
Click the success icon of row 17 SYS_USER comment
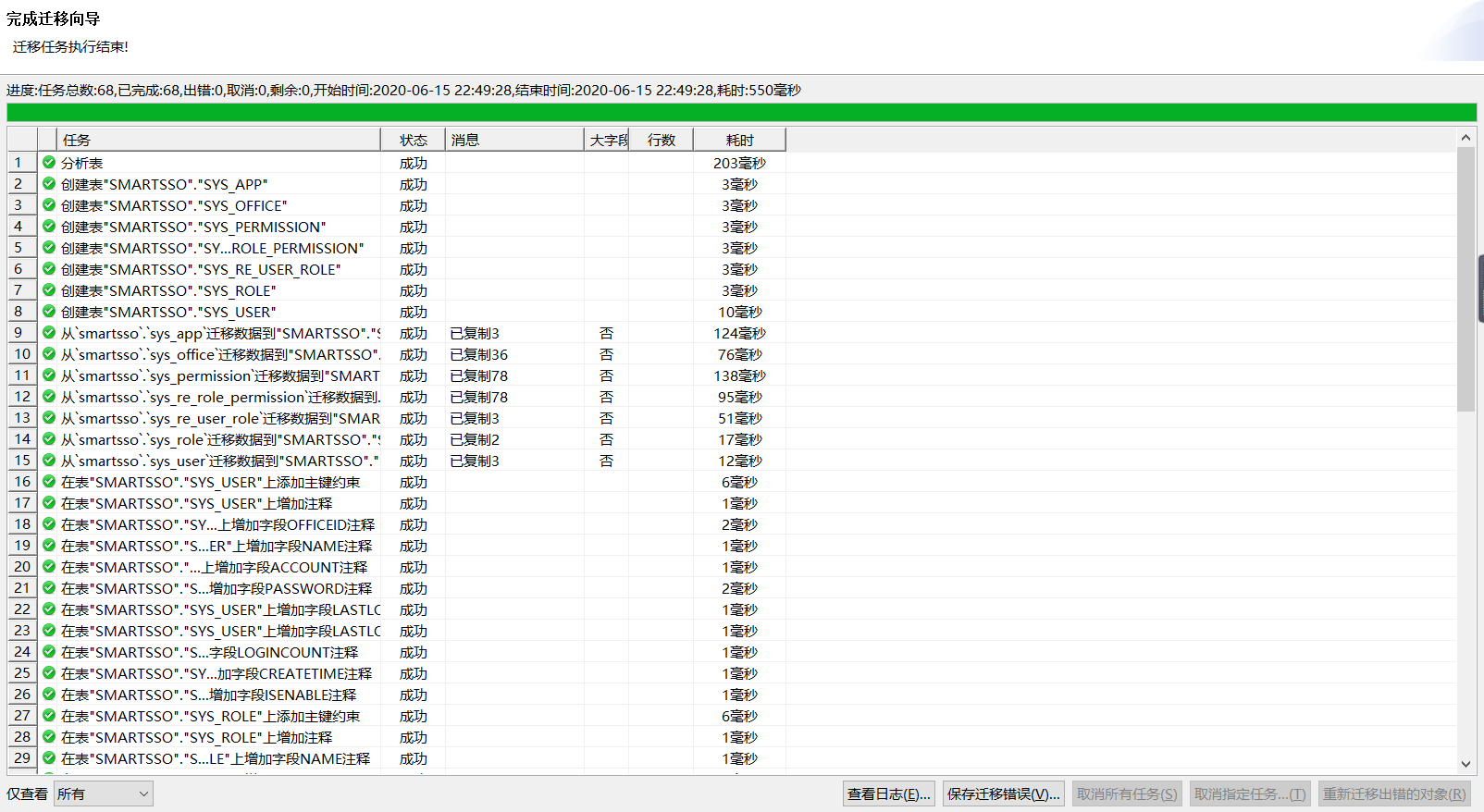(x=49, y=503)
